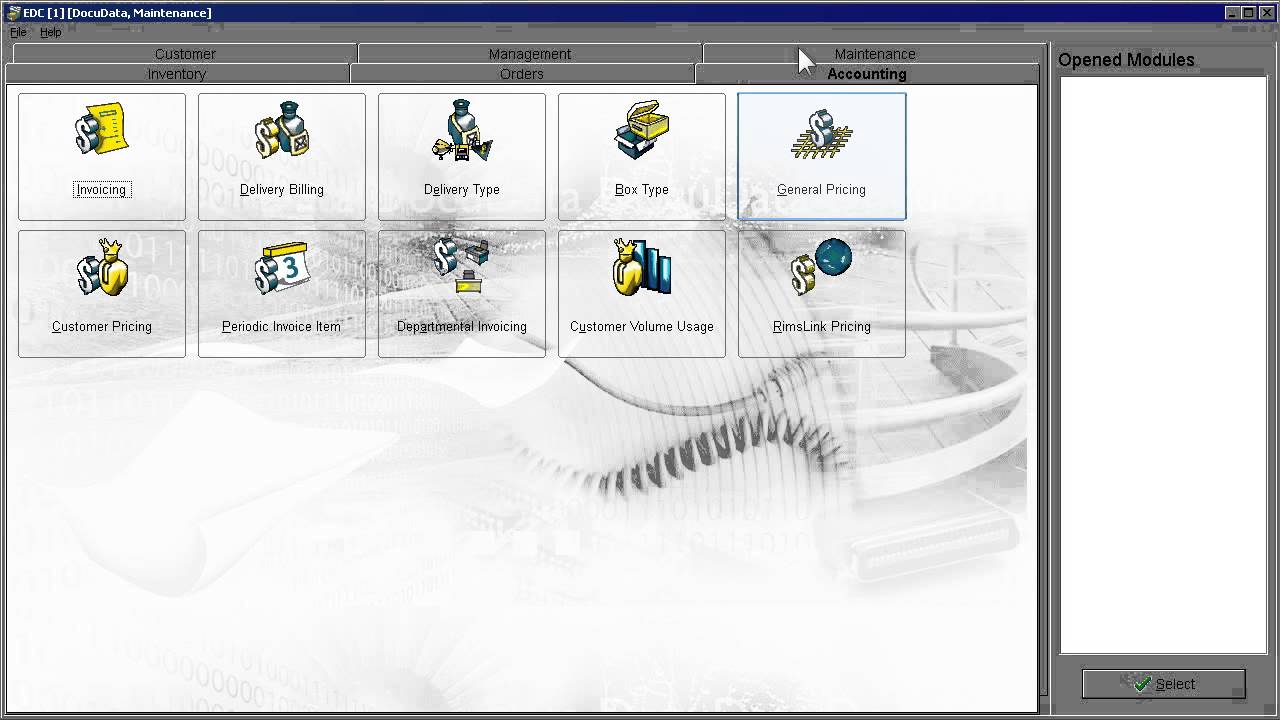Image resolution: width=1280 pixels, height=720 pixels.
Task: Open the RimsLink Pricing icon
Action: click(822, 294)
